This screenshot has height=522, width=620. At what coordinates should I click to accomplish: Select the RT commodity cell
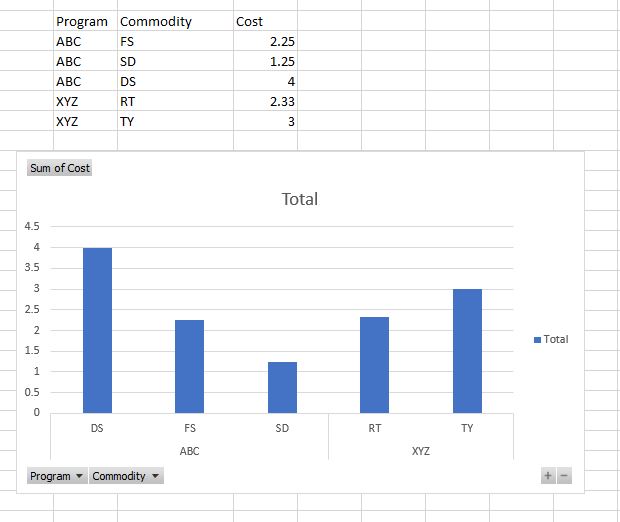click(175, 101)
